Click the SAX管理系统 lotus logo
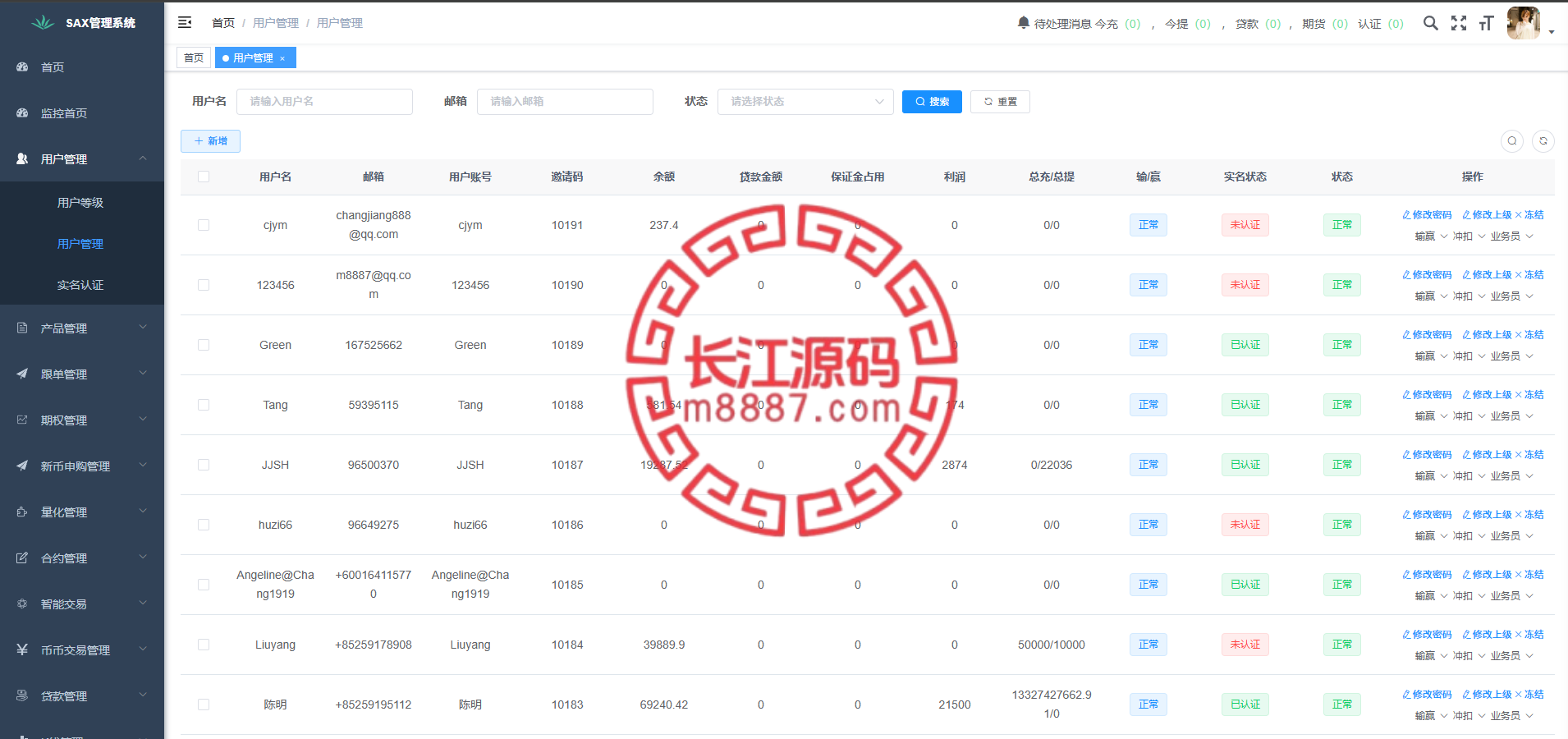The width and height of the screenshot is (1568, 739). click(x=43, y=22)
